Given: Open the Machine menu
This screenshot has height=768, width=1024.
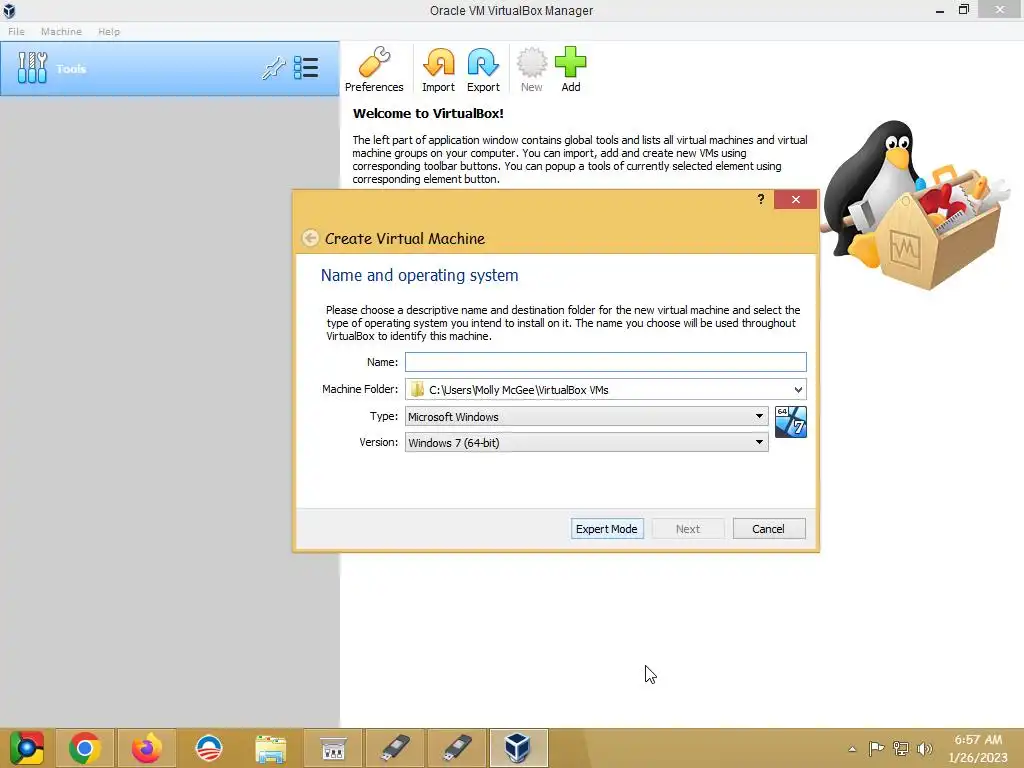Looking at the screenshot, I should click(61, 31).
